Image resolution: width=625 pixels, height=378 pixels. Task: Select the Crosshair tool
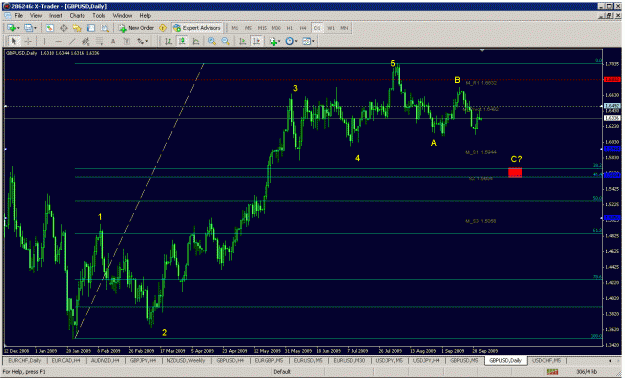click(28, 41)
